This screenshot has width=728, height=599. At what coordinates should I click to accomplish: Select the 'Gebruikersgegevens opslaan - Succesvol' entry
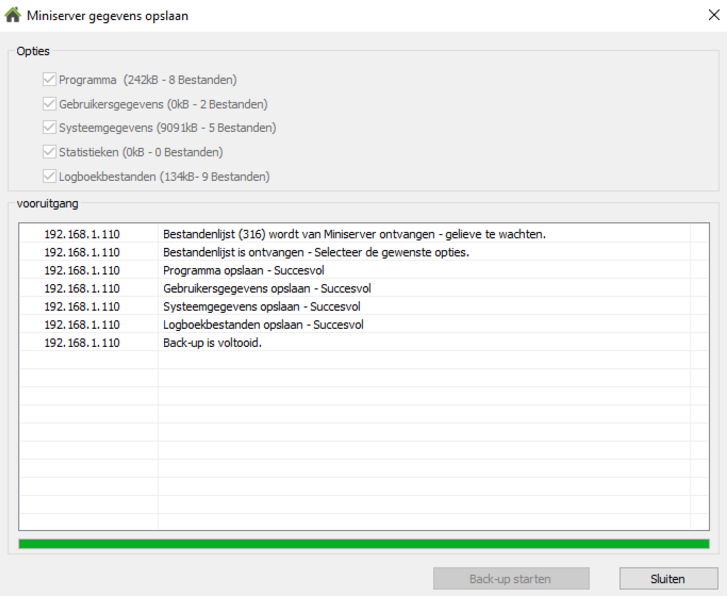coord(266,288)
